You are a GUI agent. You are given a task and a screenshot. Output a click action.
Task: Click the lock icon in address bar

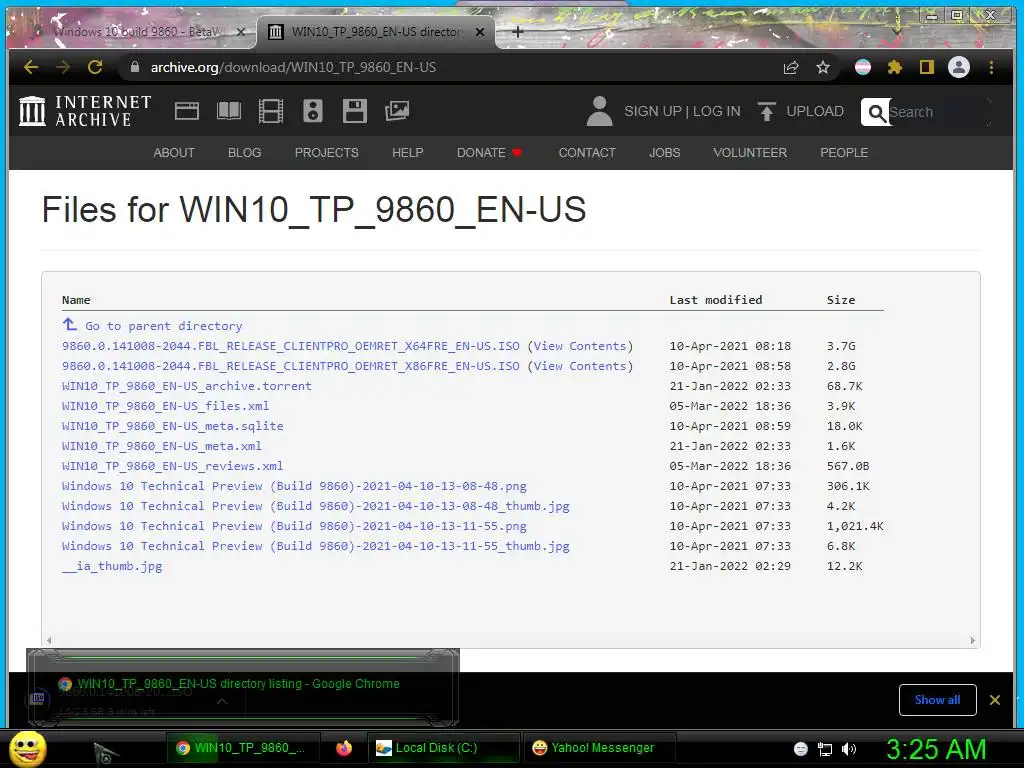135,67
